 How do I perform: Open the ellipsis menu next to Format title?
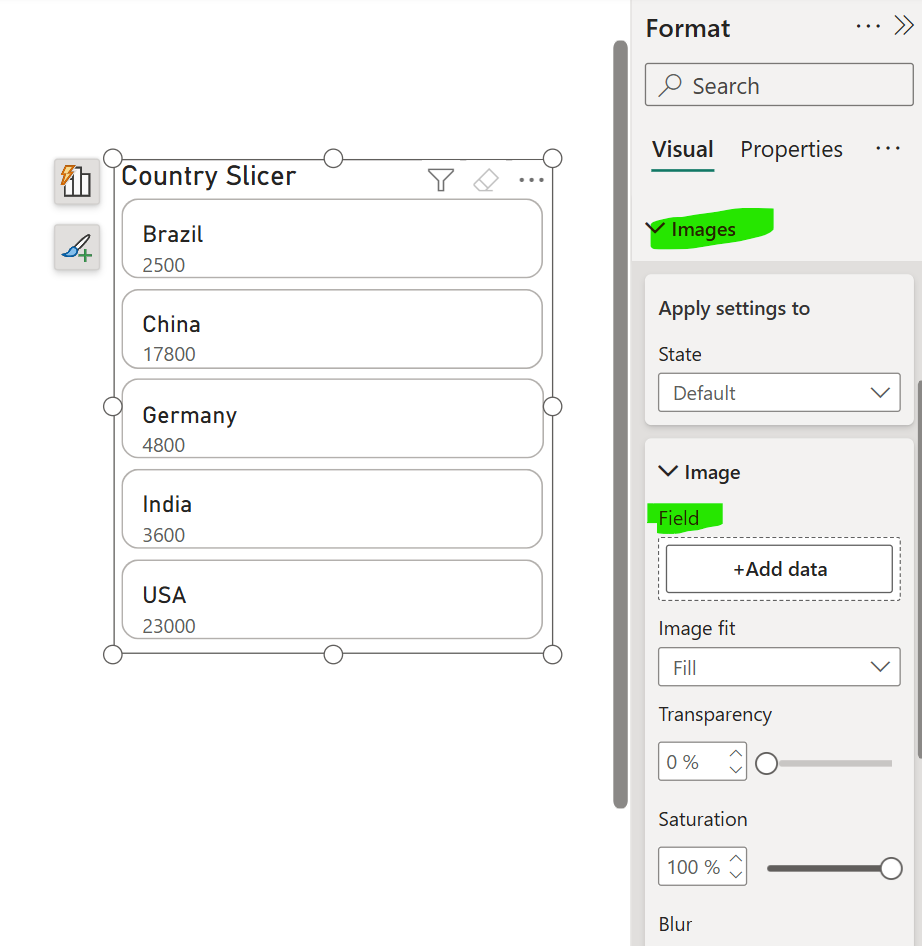coord(868,26)
